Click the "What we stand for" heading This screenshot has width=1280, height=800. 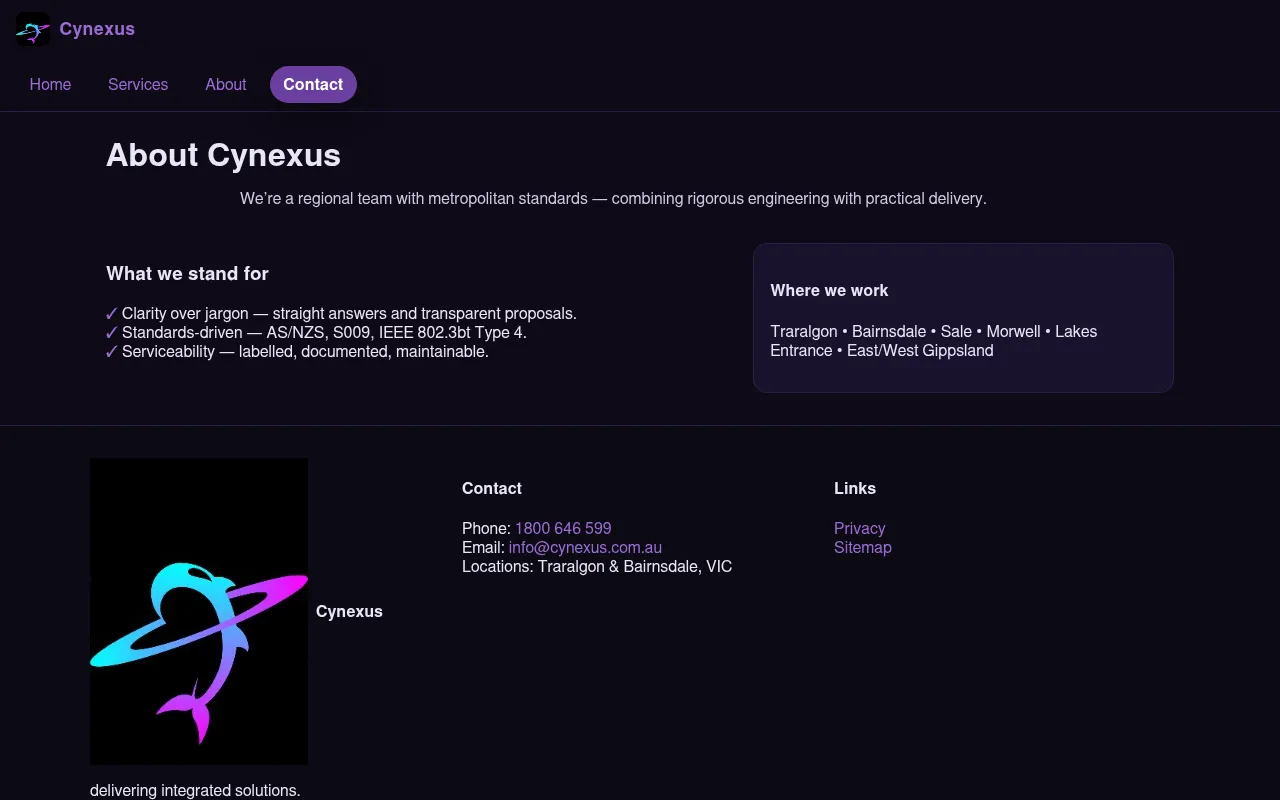(187, 273)
